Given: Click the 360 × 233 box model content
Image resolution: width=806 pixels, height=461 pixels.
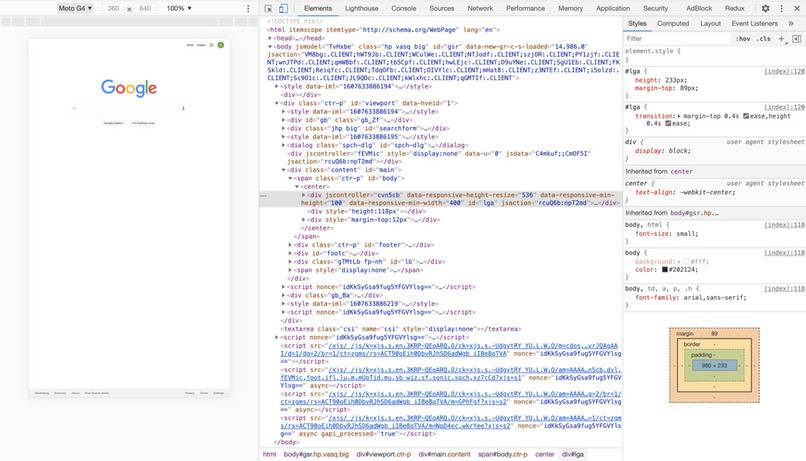Looking at the screenshot, I should [714, 365].
